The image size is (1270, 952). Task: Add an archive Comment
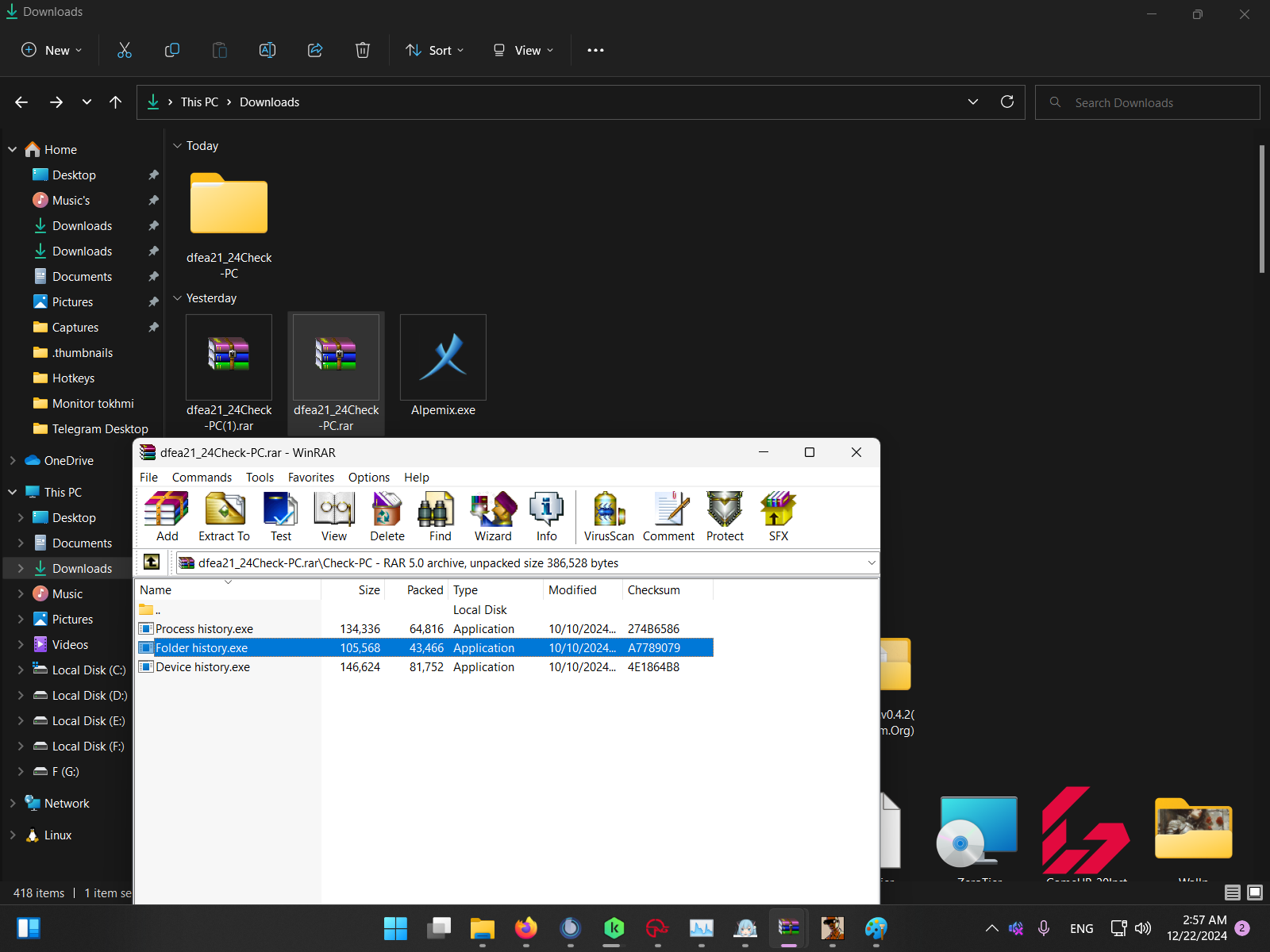(x=668, y=516)
